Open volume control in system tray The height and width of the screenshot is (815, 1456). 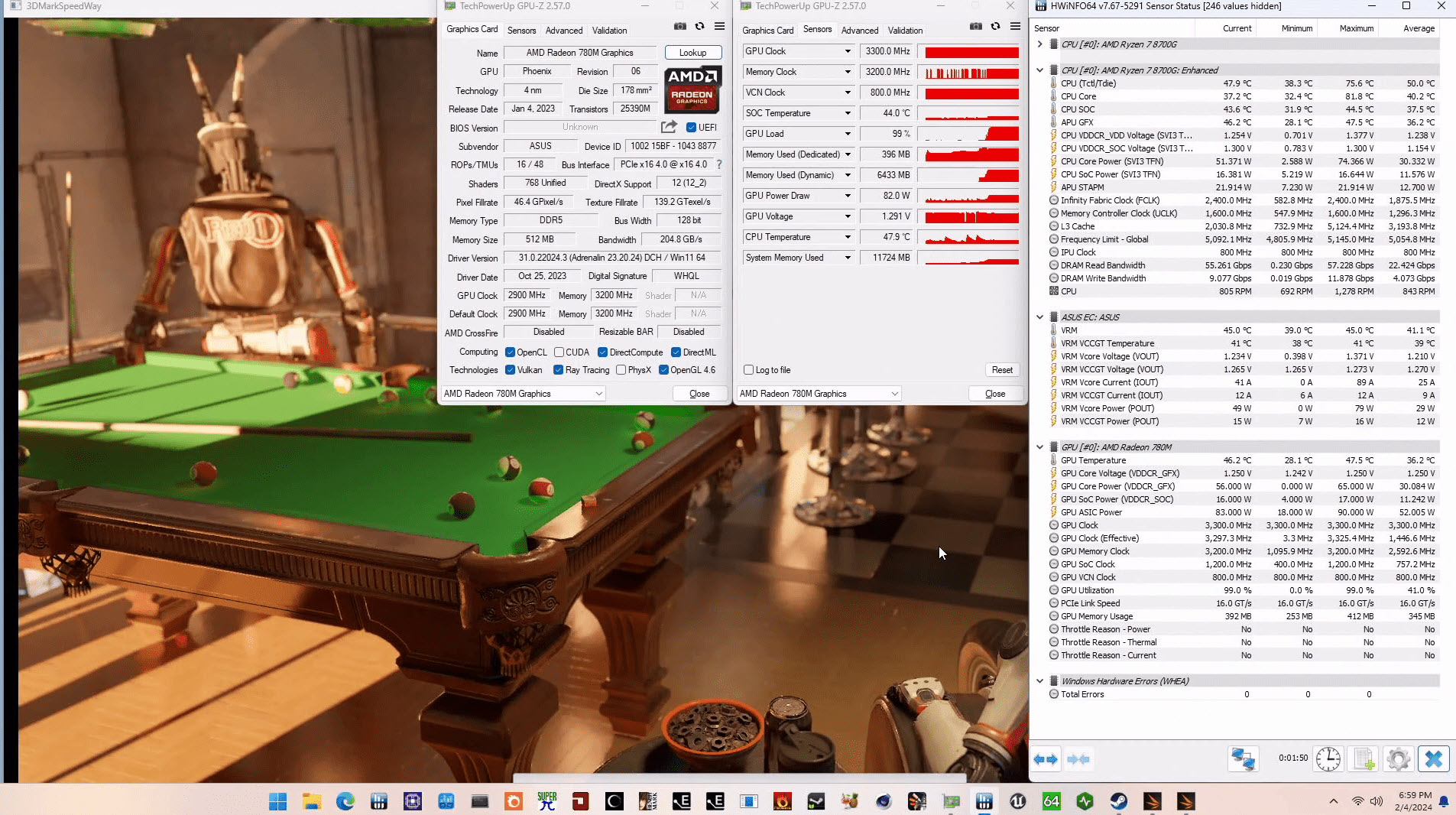coord(1377,801)
